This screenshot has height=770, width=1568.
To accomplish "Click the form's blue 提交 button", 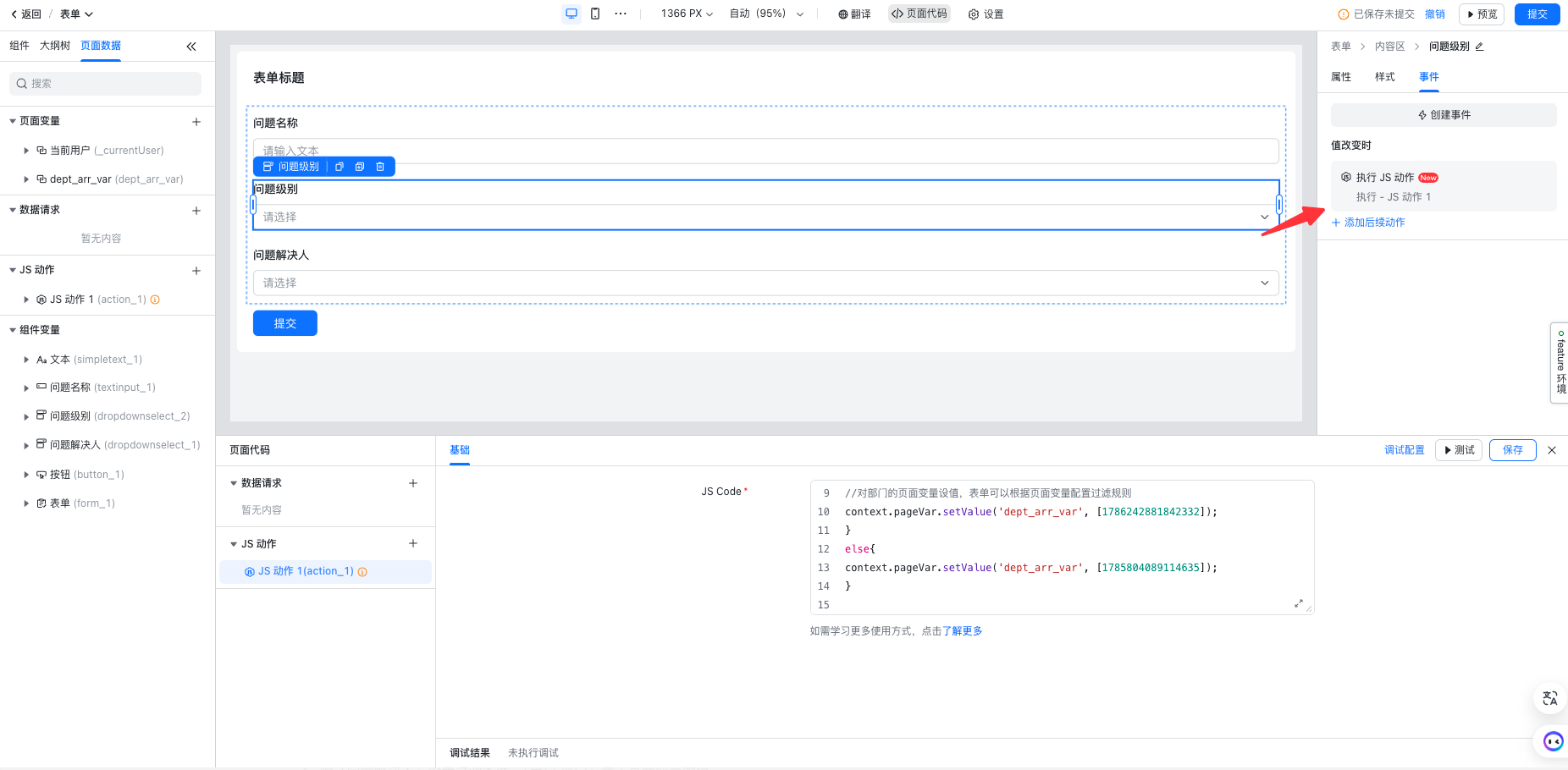I will 285,323.
